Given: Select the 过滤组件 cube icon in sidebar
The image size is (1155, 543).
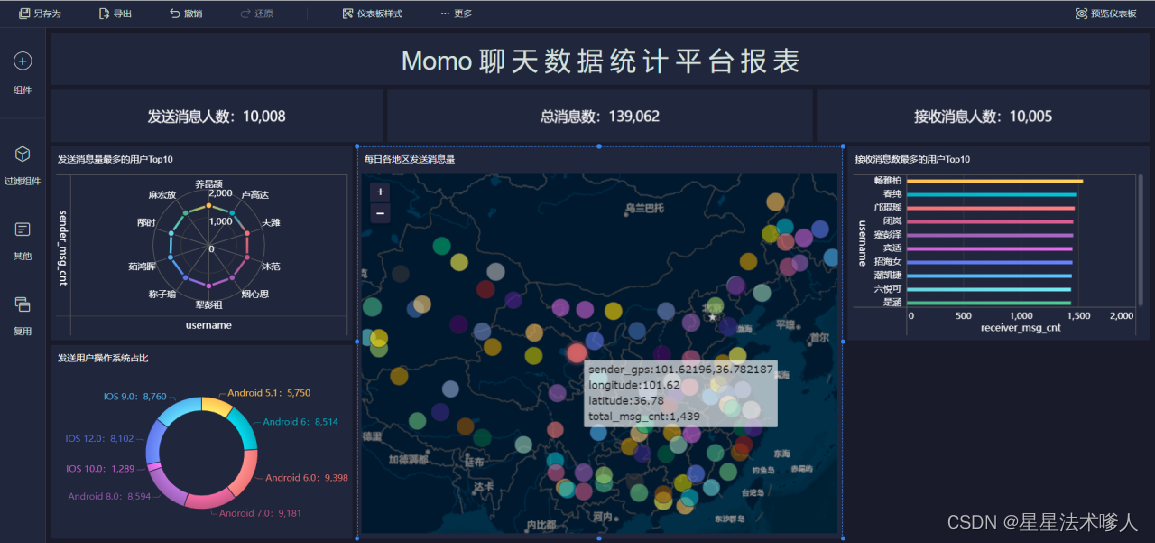Looking at the screenshot, I should click(x=23, y=154).
